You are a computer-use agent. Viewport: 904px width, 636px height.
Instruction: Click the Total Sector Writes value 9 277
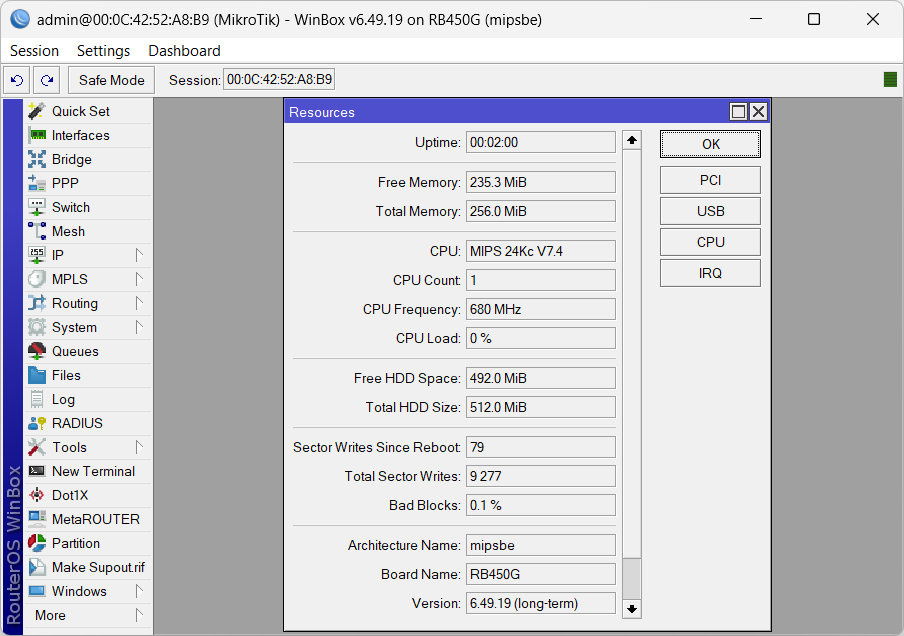point(541,476)
